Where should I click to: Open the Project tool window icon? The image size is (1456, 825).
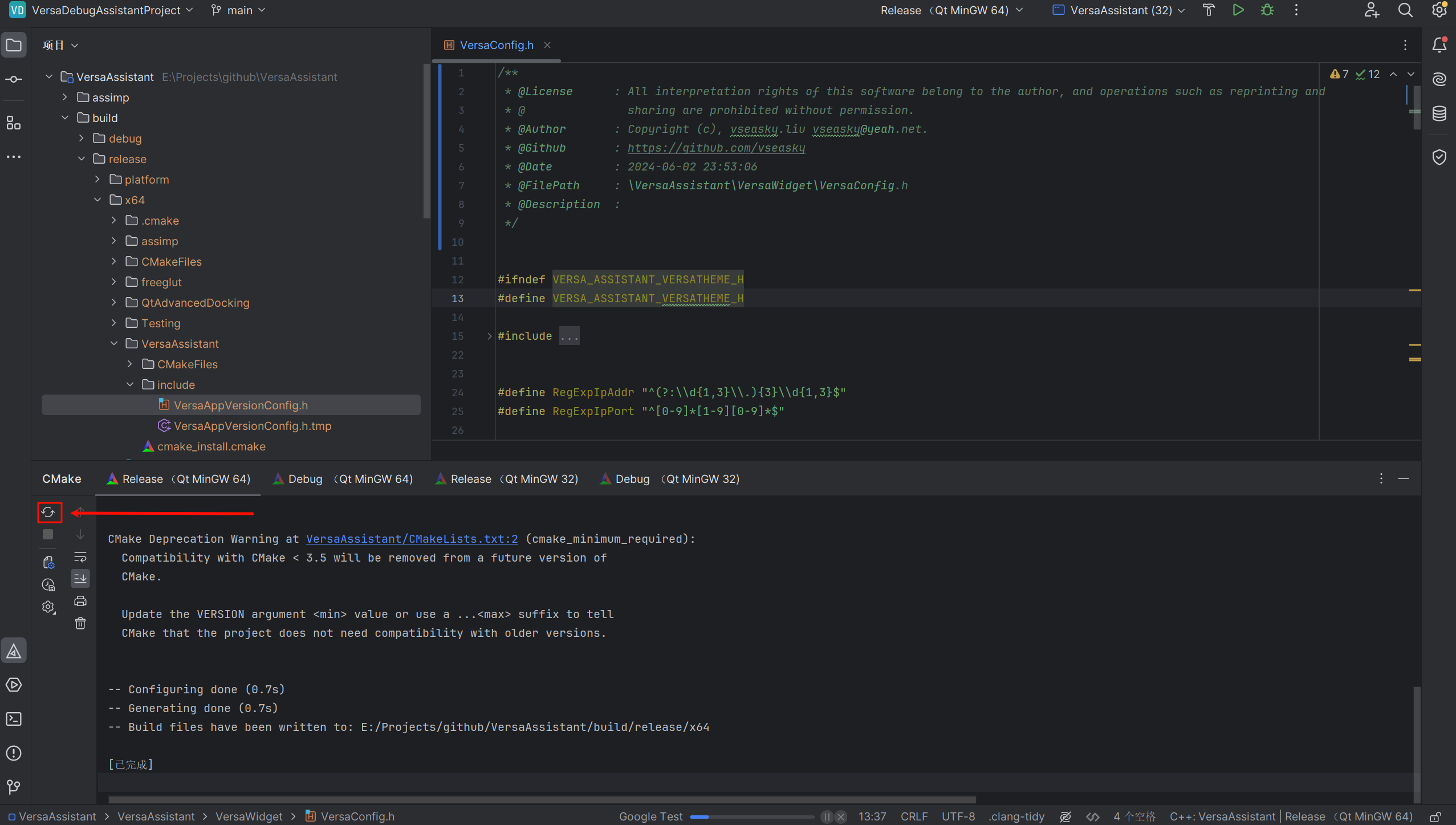[14, 45]
